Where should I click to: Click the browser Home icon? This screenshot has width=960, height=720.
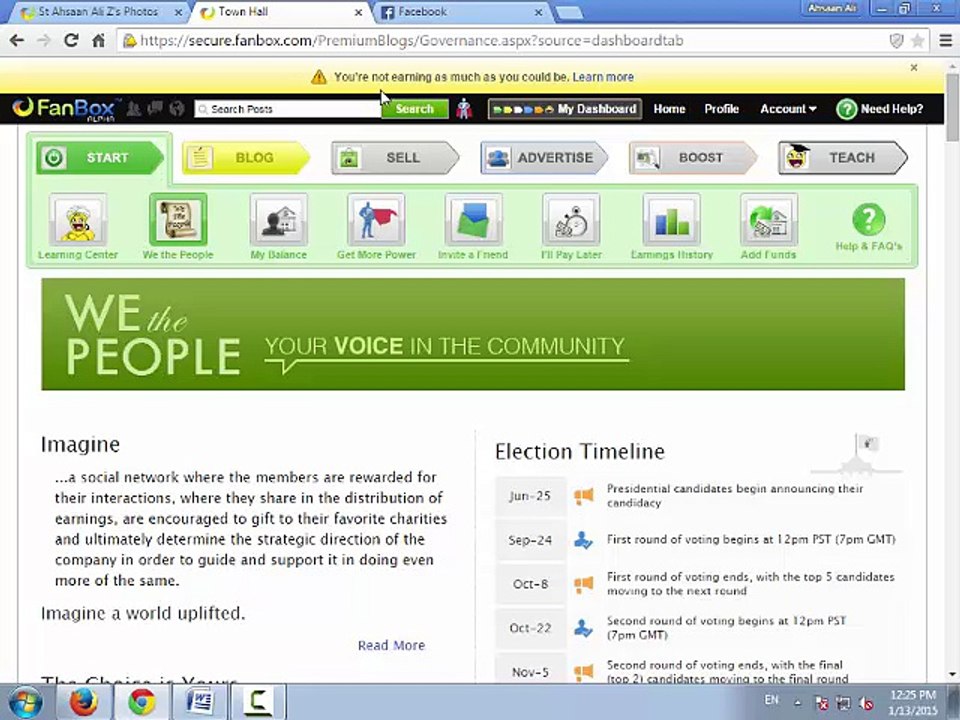[98, 40]
